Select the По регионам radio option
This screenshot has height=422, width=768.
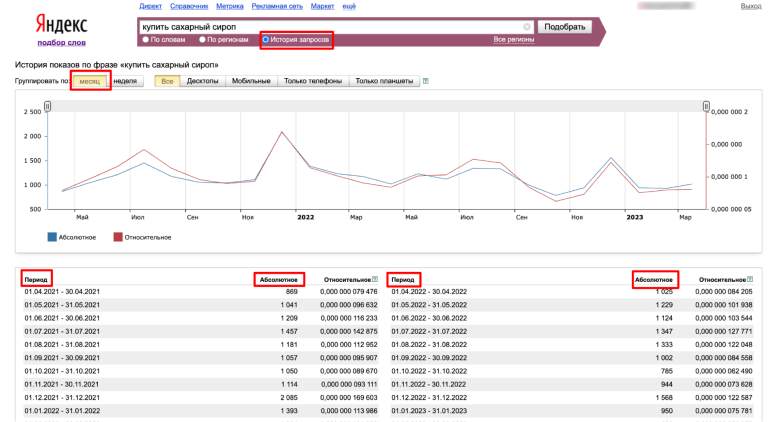pyautogui.click(x=202, y=40)
